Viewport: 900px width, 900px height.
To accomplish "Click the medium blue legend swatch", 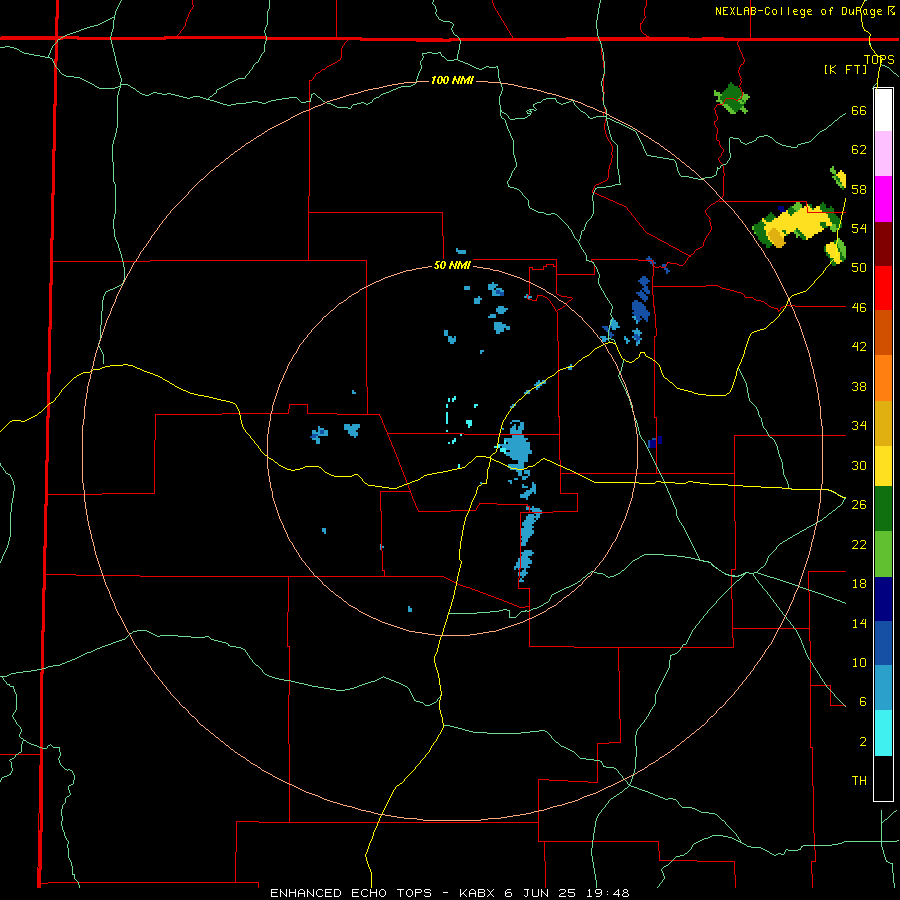I will [883, 643].
